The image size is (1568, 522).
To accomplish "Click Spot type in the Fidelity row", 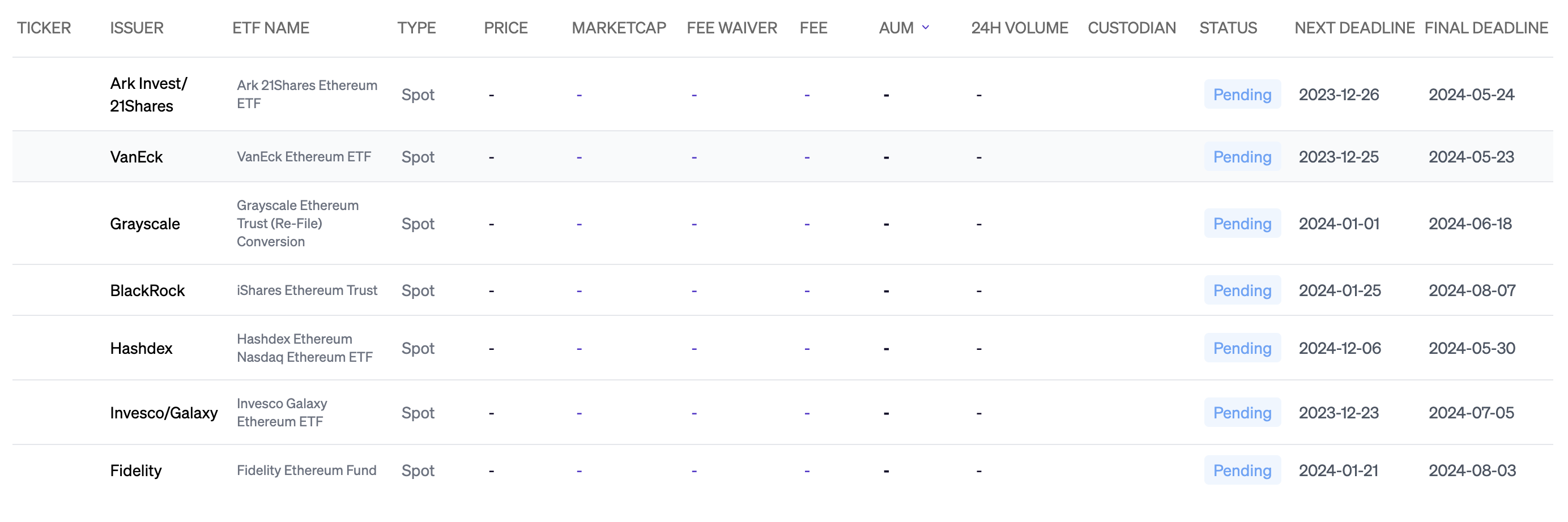I will (417, 470).
